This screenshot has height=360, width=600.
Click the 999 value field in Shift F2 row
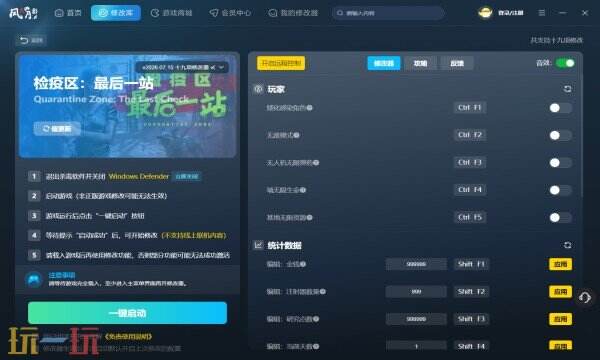(416, 292)
